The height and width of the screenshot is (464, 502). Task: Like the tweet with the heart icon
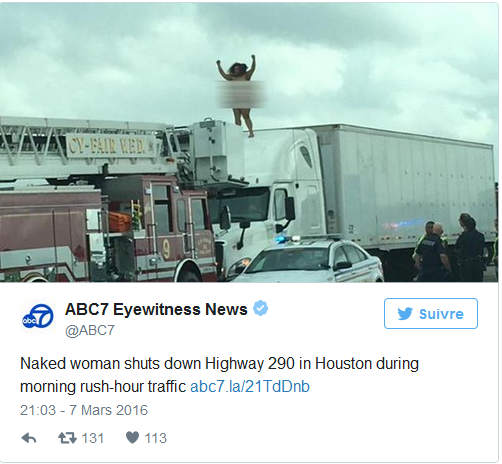coord(132,438)
